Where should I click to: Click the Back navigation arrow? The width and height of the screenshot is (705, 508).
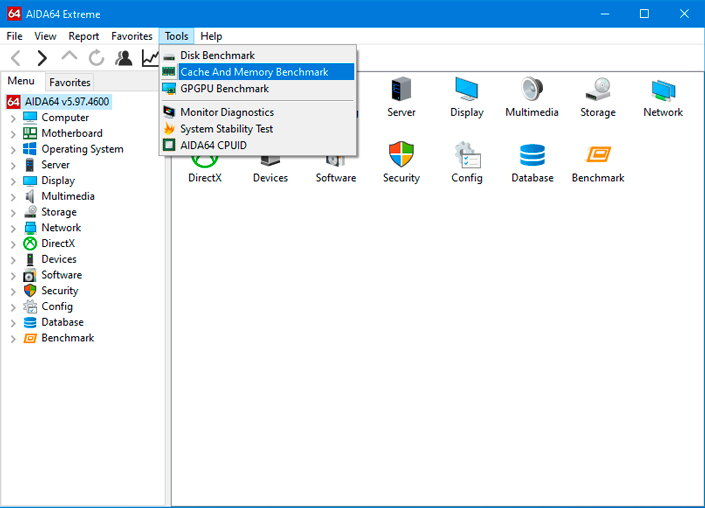point(16,58)
